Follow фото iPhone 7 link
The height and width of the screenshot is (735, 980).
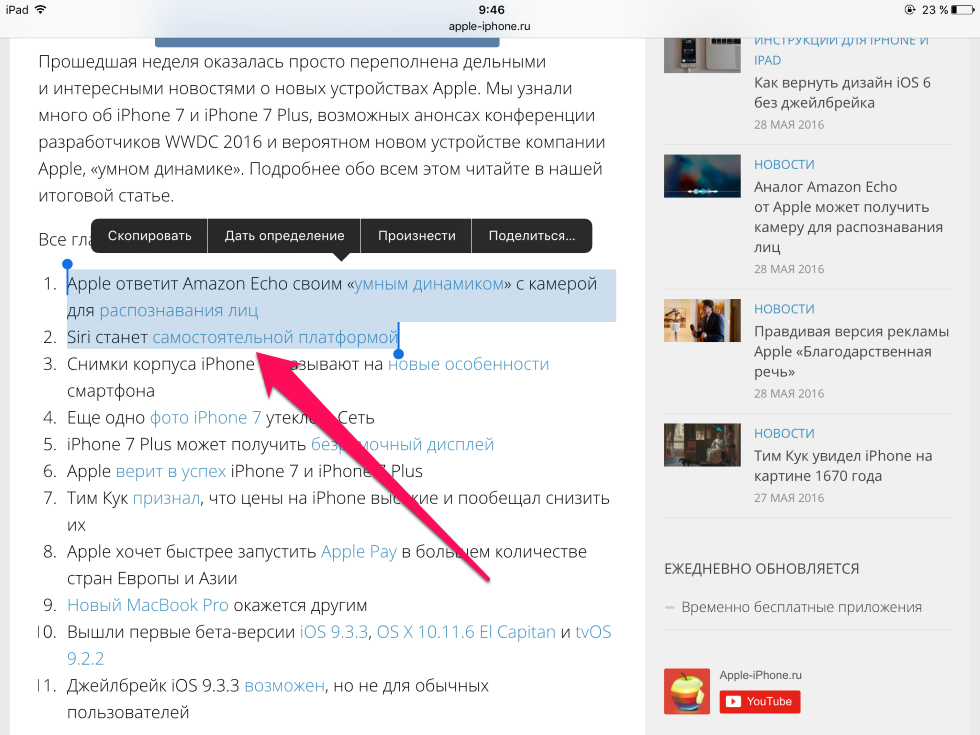coord(206,418)
